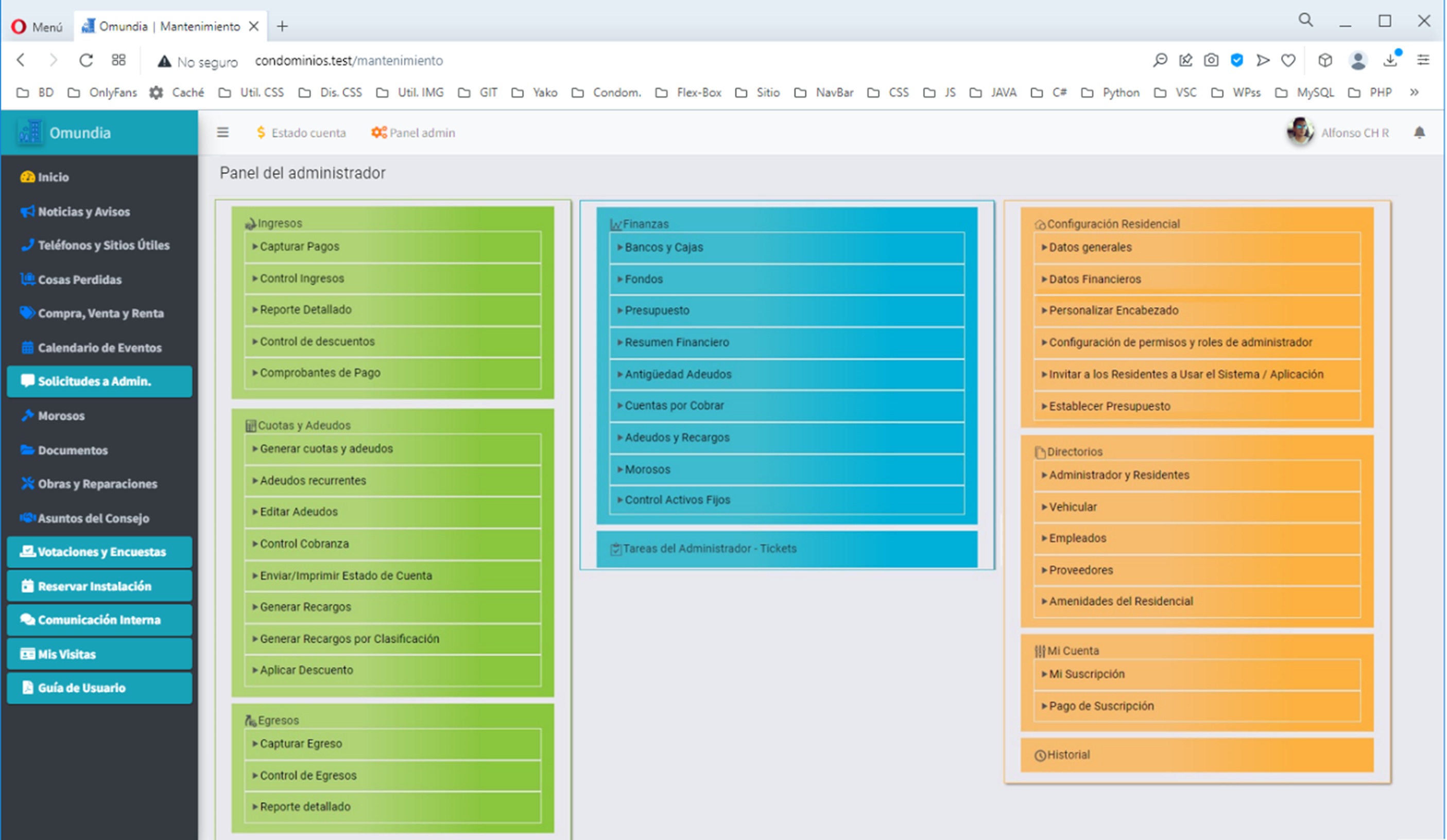
Task: Open Estado cuenta from top navbar
Action: 301,133
